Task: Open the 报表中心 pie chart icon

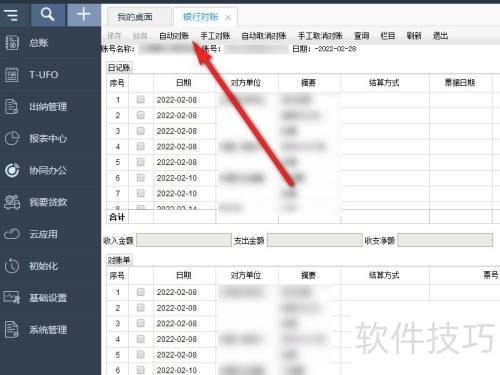Action: (x=12, y=138)
